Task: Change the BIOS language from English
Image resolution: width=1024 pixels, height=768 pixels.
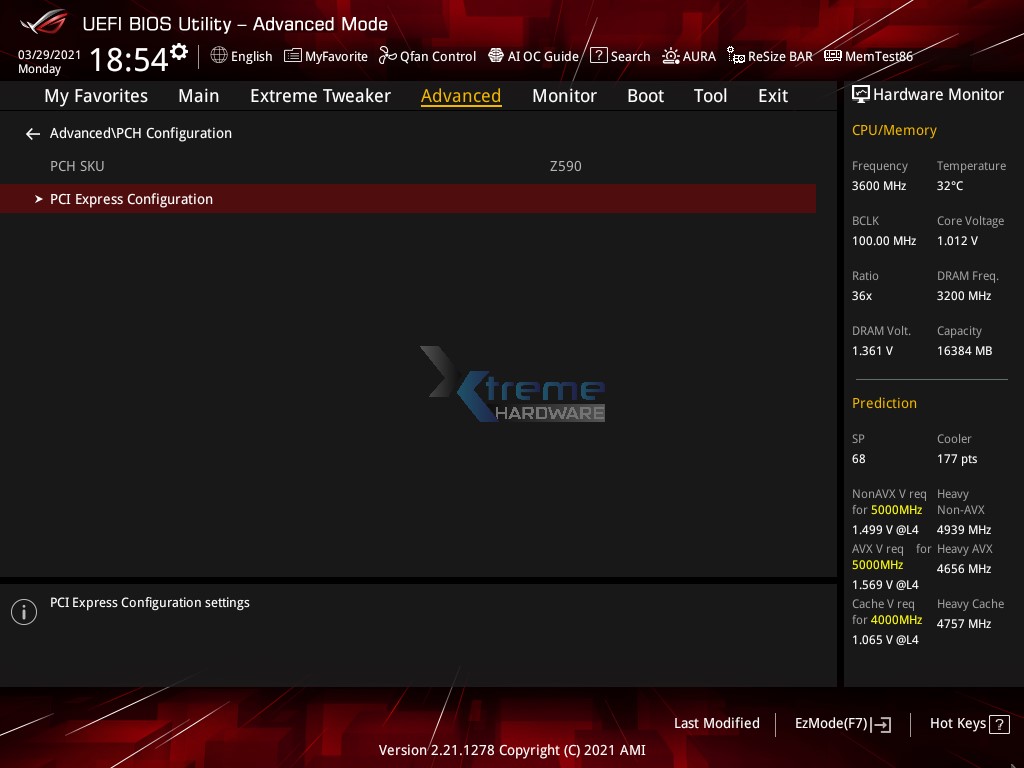Action: (241, 56)
